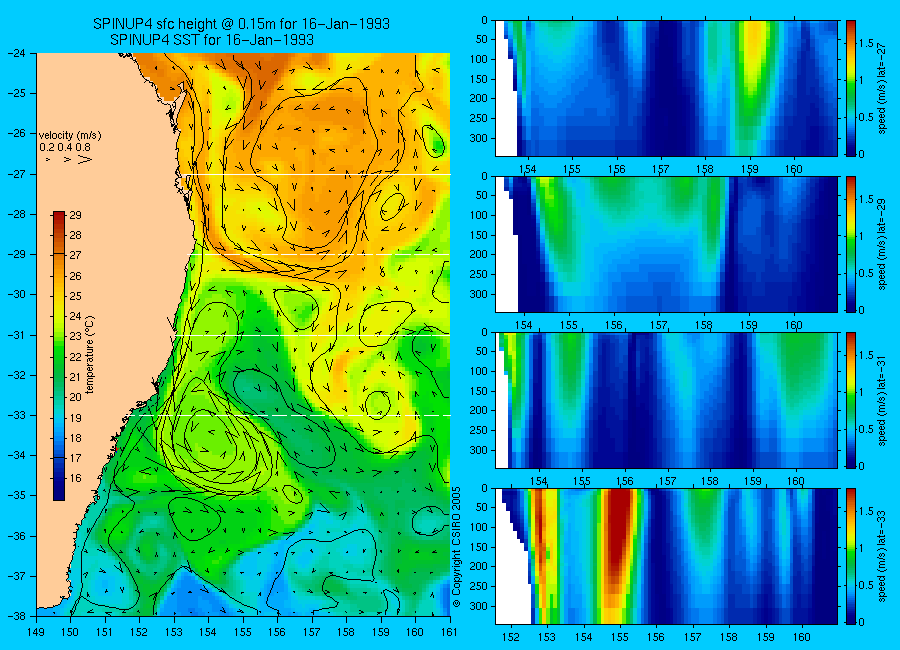Click the speed colorbar beside the lat=-33 section

pyautogui.click(x=850, y=556)
